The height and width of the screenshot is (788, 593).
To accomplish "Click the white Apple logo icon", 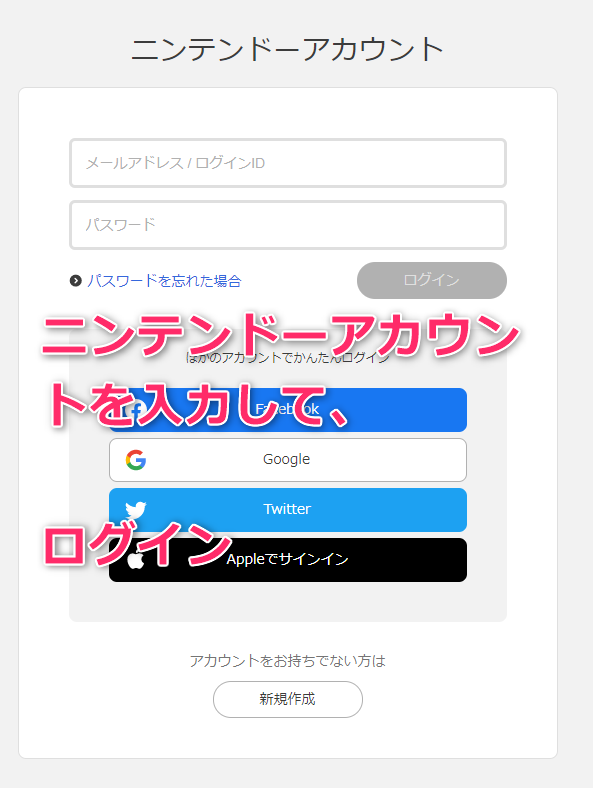I will [x=136, y=559].
